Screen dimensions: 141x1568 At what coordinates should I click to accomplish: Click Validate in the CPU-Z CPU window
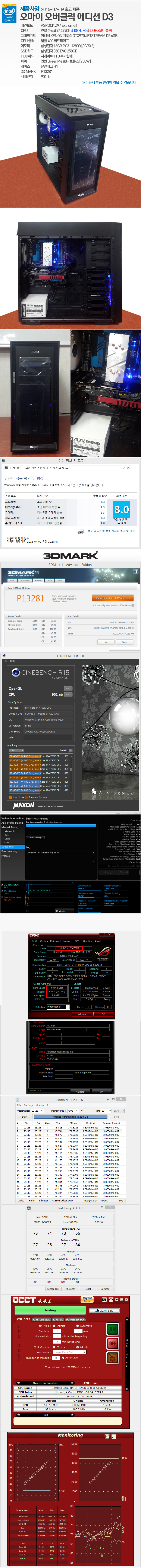coord(82,1014)
